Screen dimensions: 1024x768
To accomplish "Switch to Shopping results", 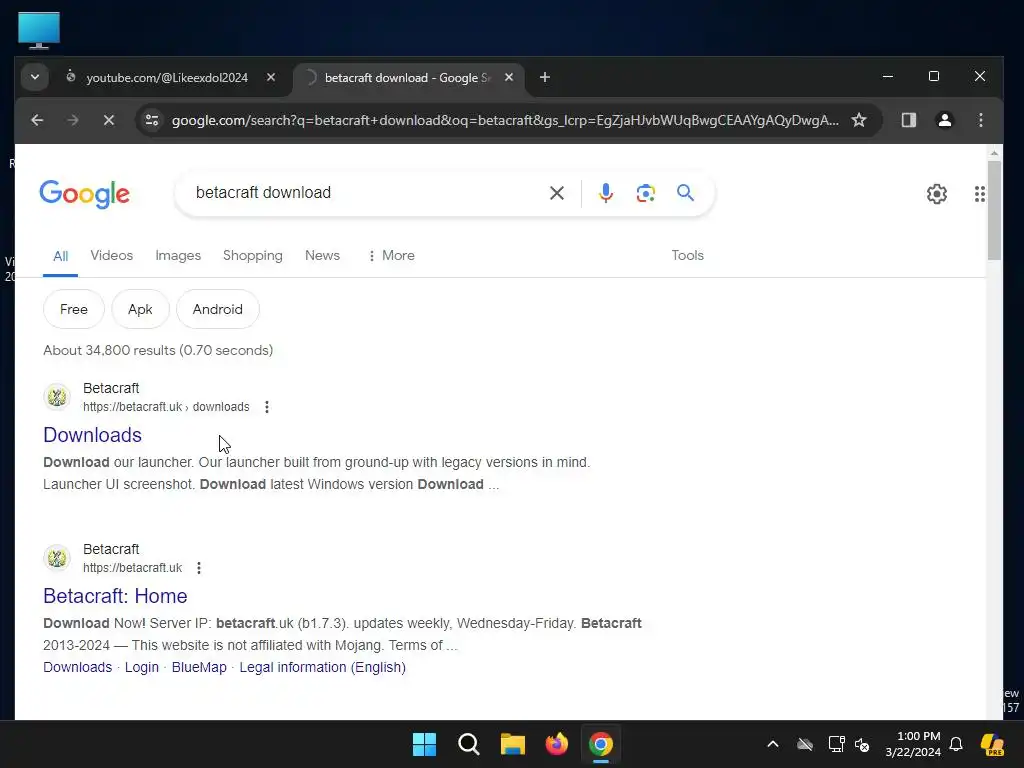I will pyautogui.click(x=253, y=255).
